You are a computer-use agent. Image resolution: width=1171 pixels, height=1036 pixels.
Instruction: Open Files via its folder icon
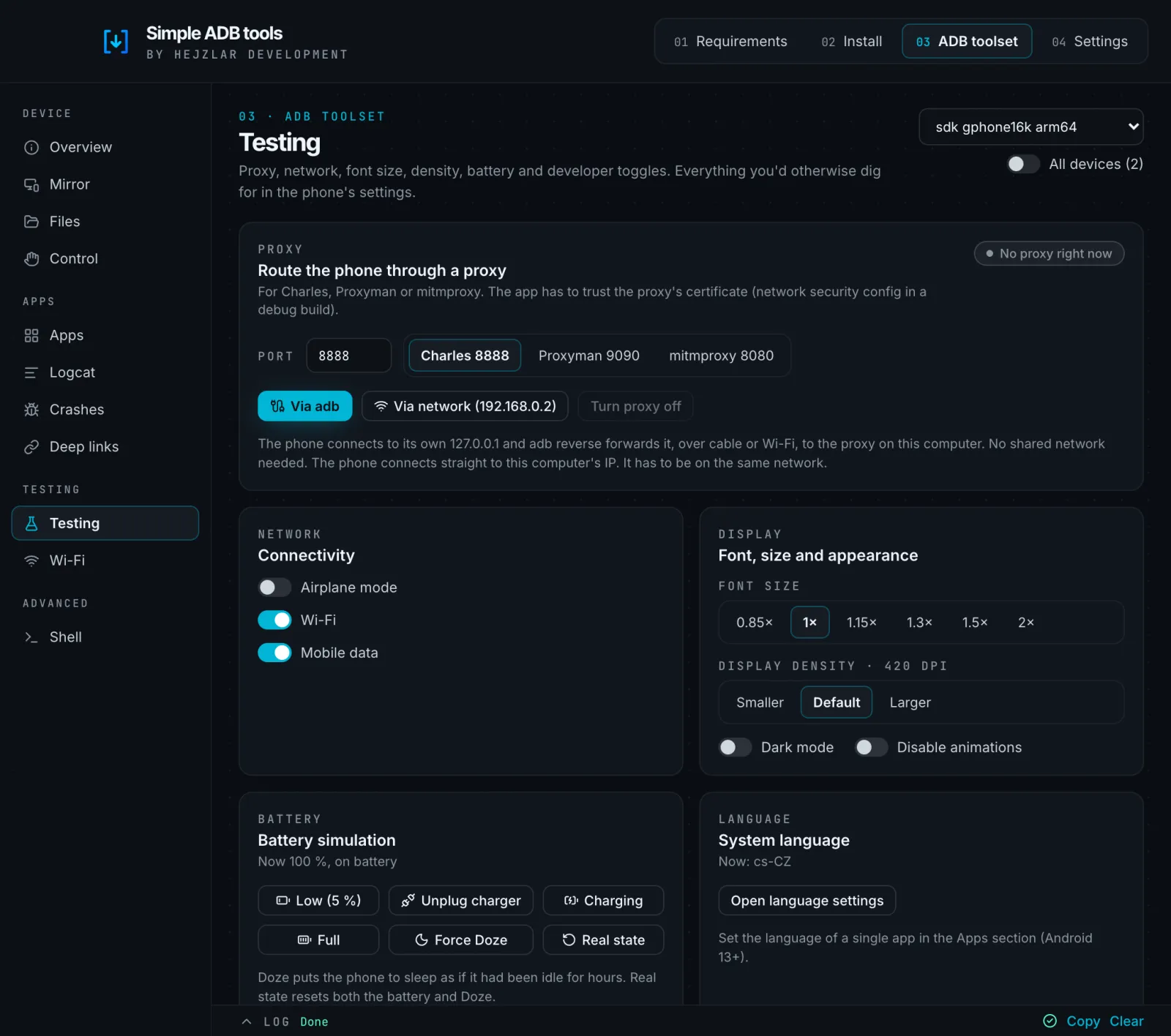[31, 222]
